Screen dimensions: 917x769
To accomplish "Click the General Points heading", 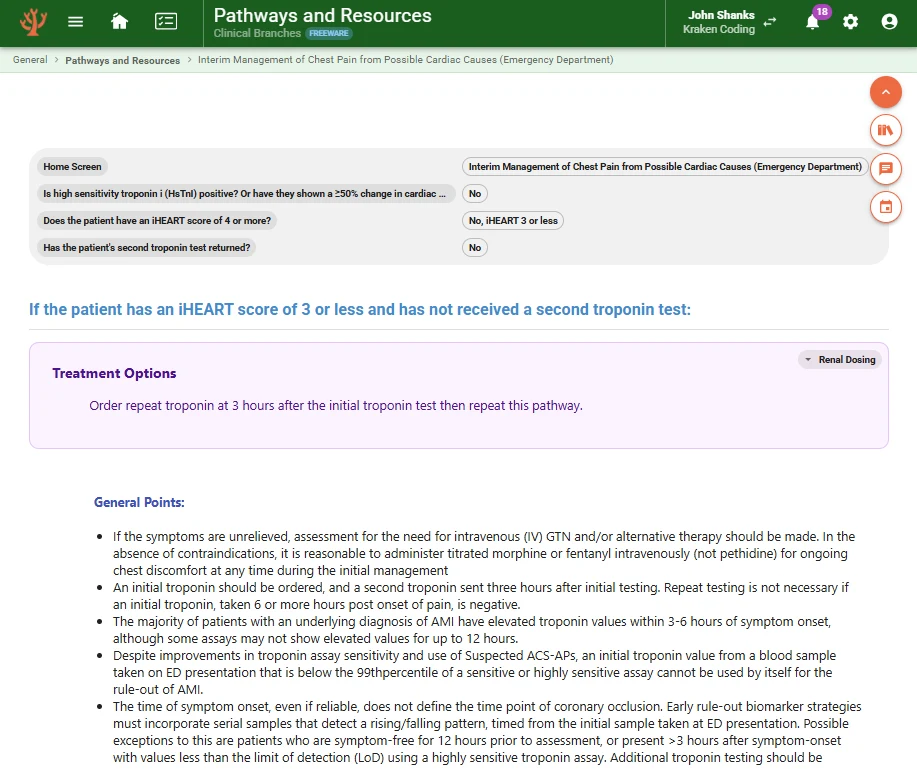I will point(139,502).
